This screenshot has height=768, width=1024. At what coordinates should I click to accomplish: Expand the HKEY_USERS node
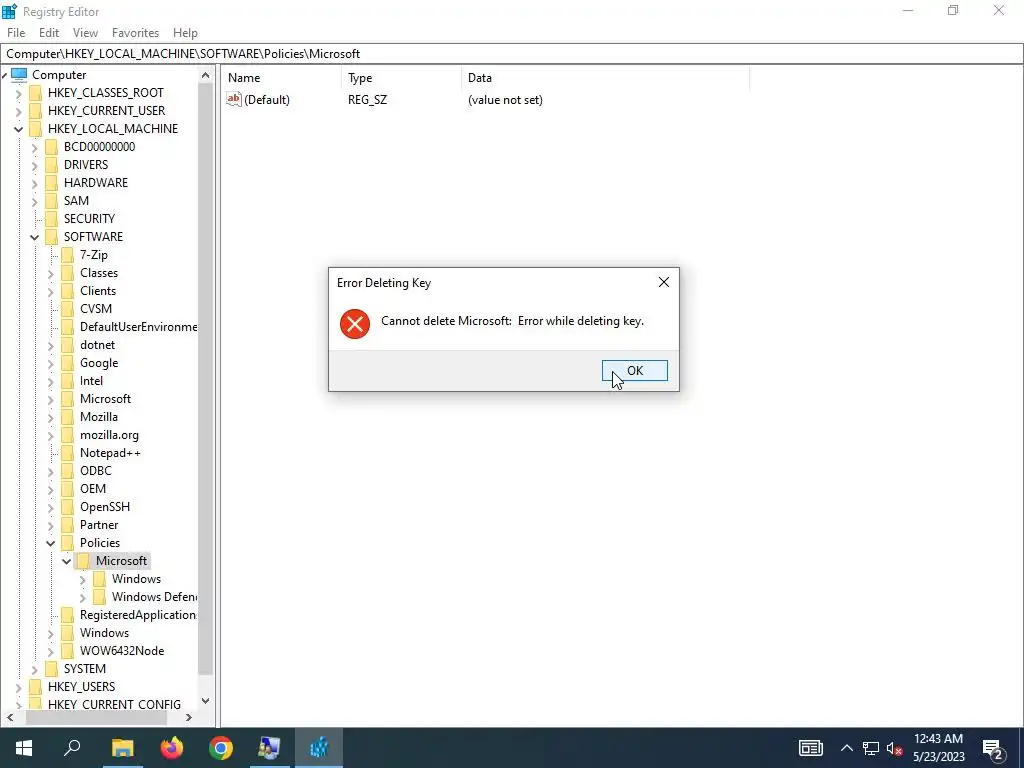18,687
